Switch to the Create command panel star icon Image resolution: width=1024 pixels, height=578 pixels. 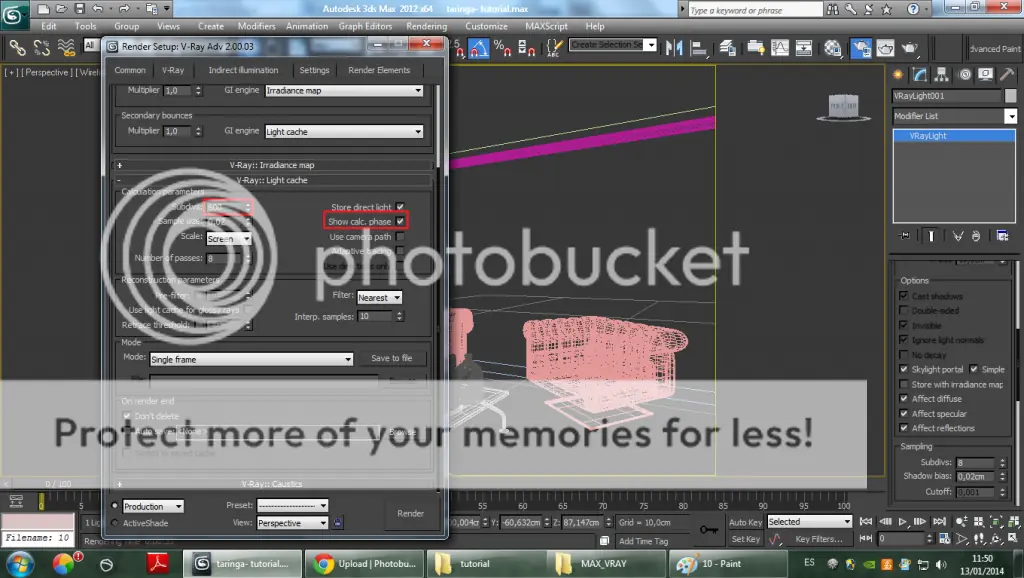pos(898,74)
